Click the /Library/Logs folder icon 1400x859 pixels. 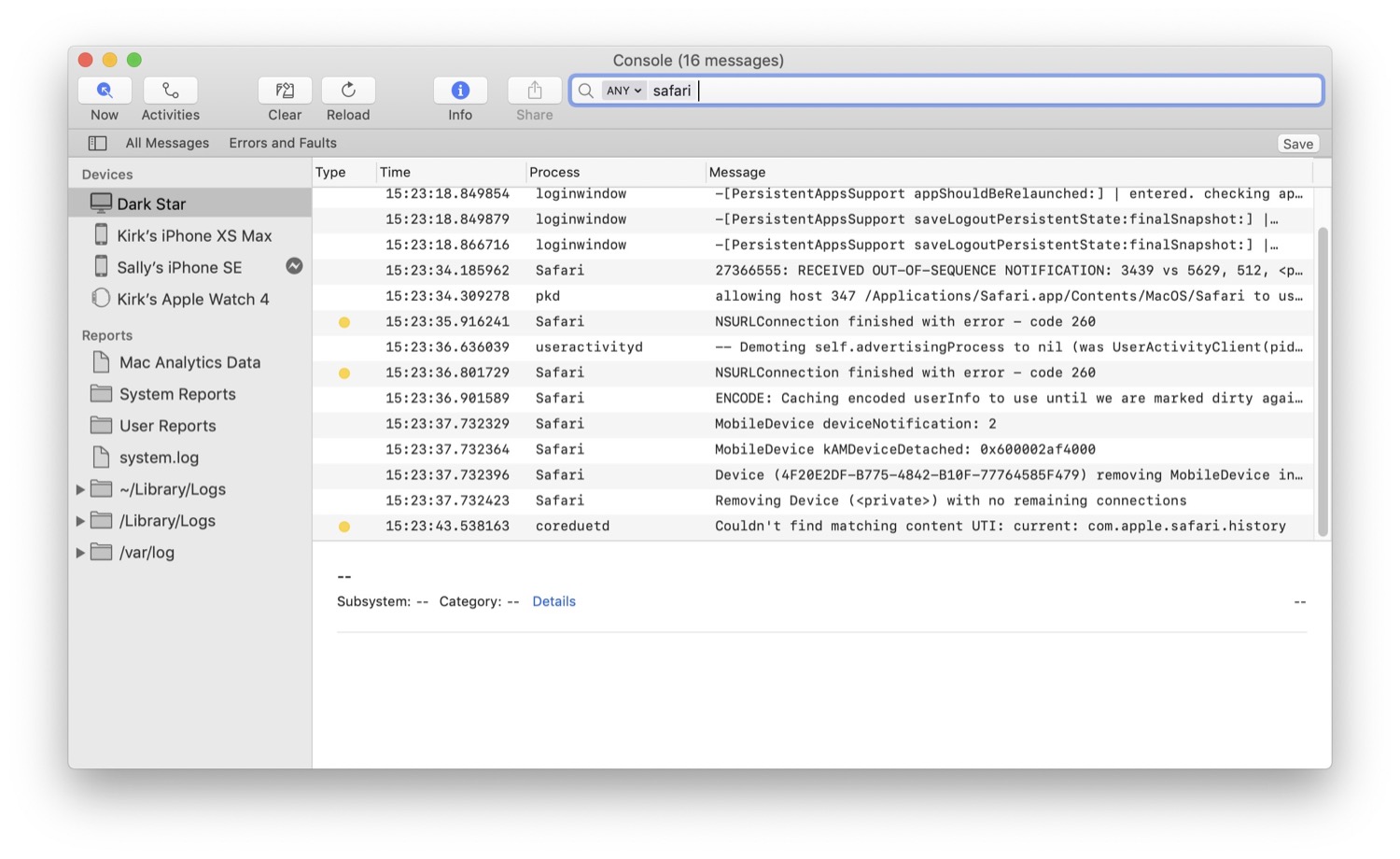point(101,520)
